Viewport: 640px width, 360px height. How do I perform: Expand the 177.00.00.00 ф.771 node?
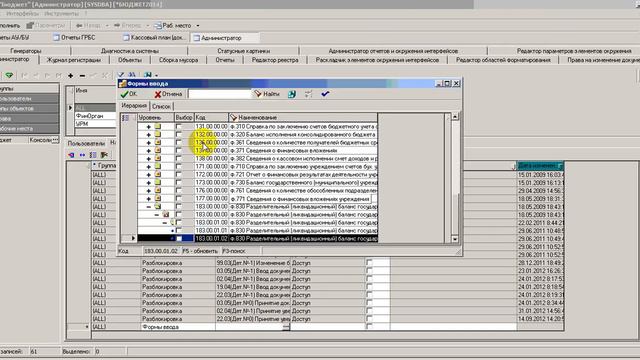(x=149, y=199)
